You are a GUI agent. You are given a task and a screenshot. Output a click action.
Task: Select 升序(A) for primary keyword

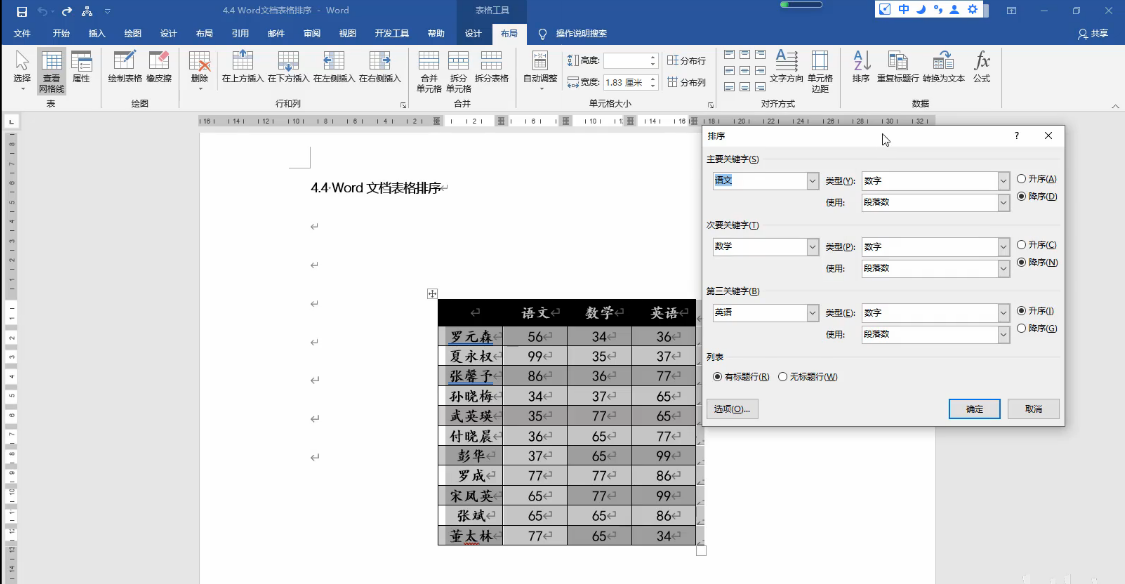pyautogui.click(x=1036, y=179)
